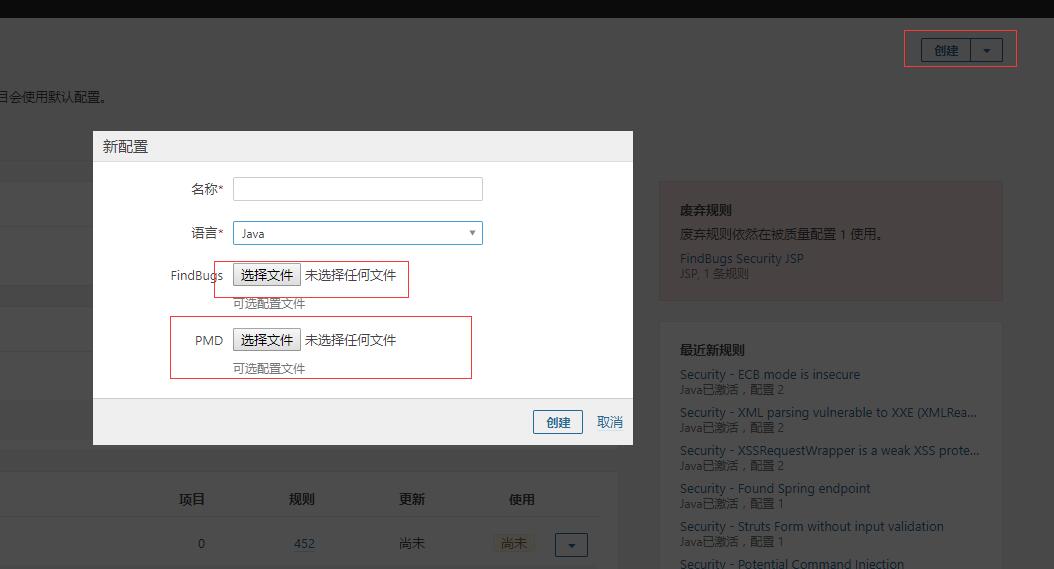The width and height of the screenshot is (1054, 569).
Task: Click the 452 rules count link
Action: coord(304,544)
